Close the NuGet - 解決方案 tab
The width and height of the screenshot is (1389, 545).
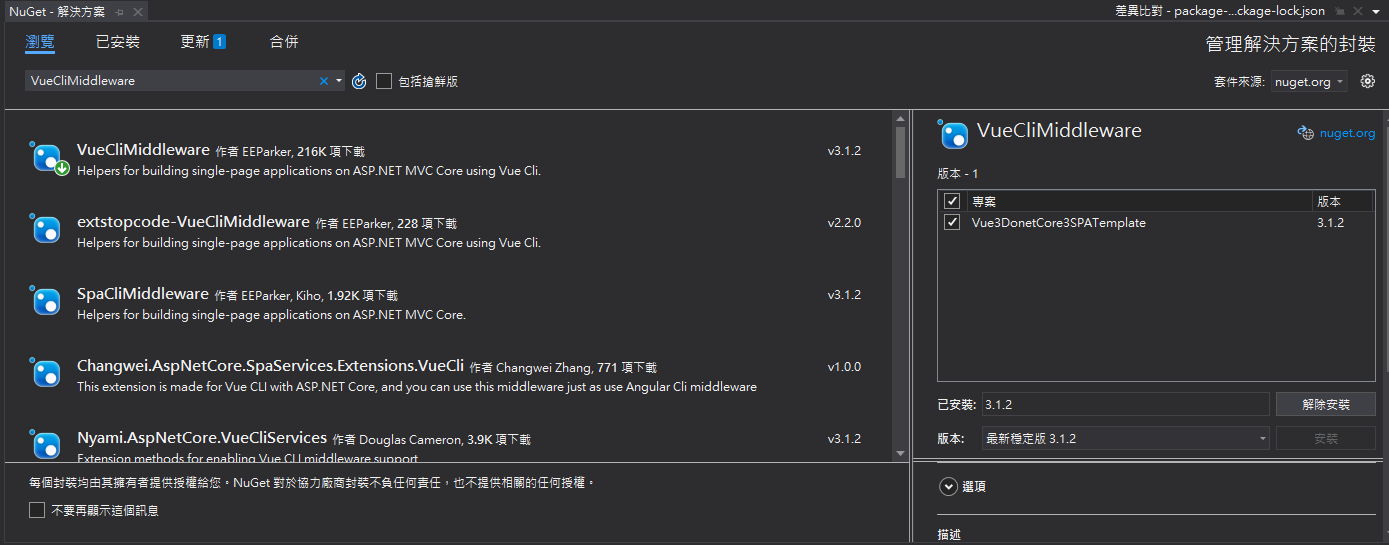137,11
